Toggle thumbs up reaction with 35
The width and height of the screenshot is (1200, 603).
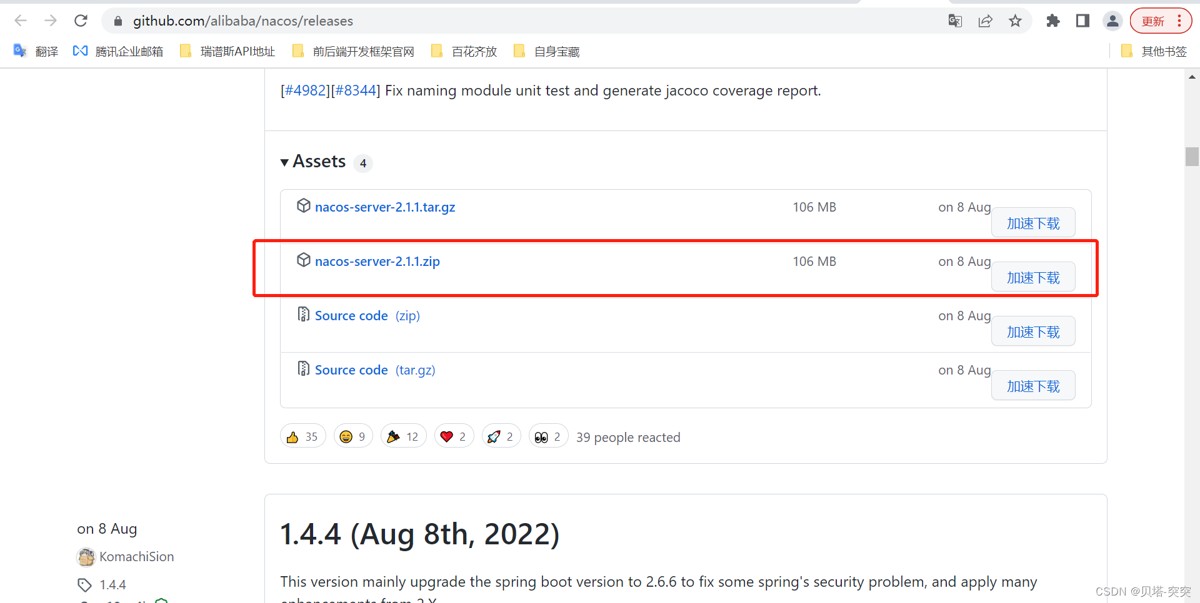[x=303, y=437]
